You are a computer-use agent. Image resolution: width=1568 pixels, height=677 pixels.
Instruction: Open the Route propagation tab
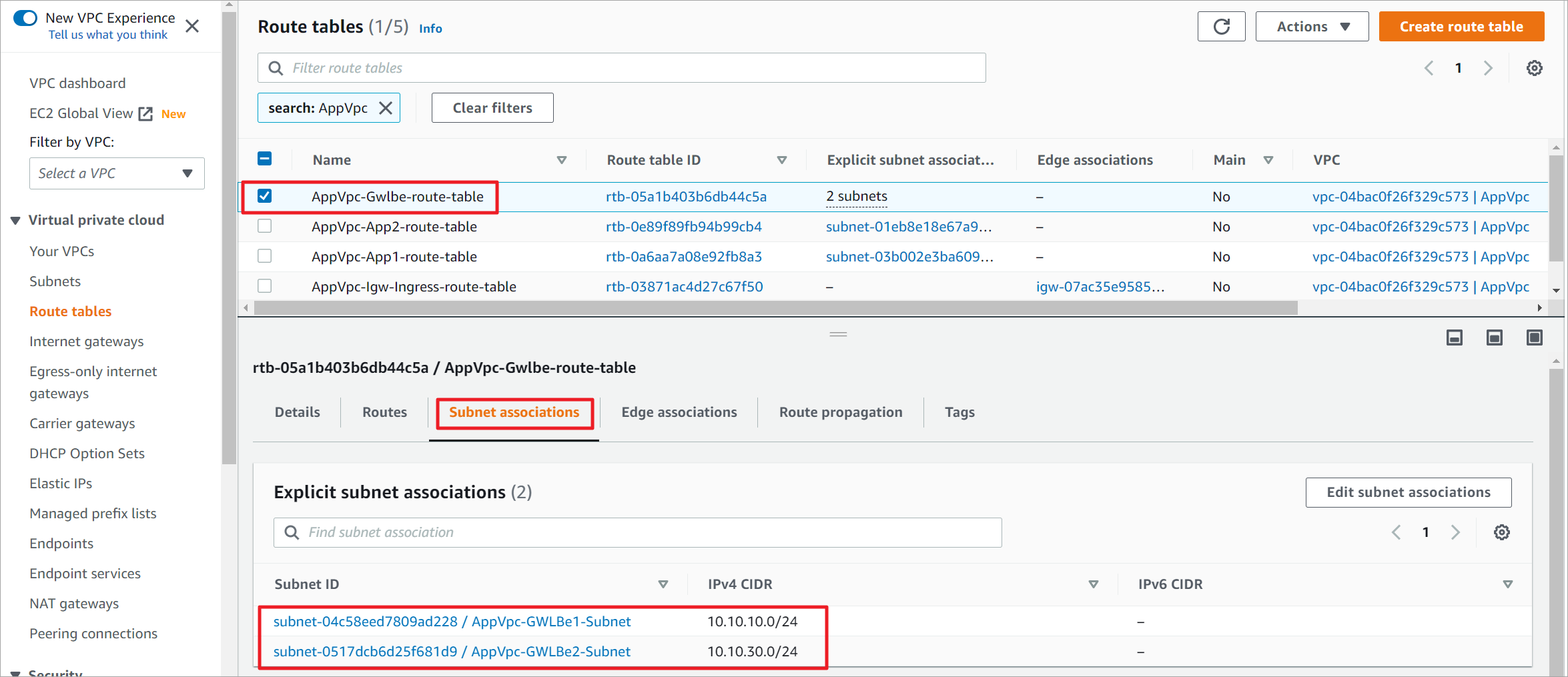(841, 412)
